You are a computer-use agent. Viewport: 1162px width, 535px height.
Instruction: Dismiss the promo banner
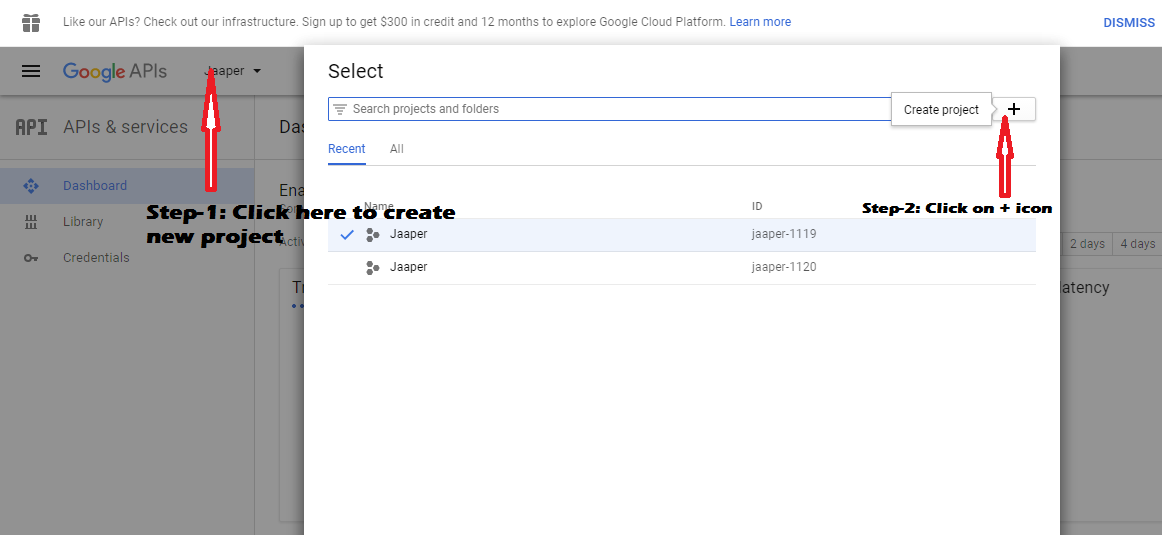pyautogui.click(x=1129, y=23)
